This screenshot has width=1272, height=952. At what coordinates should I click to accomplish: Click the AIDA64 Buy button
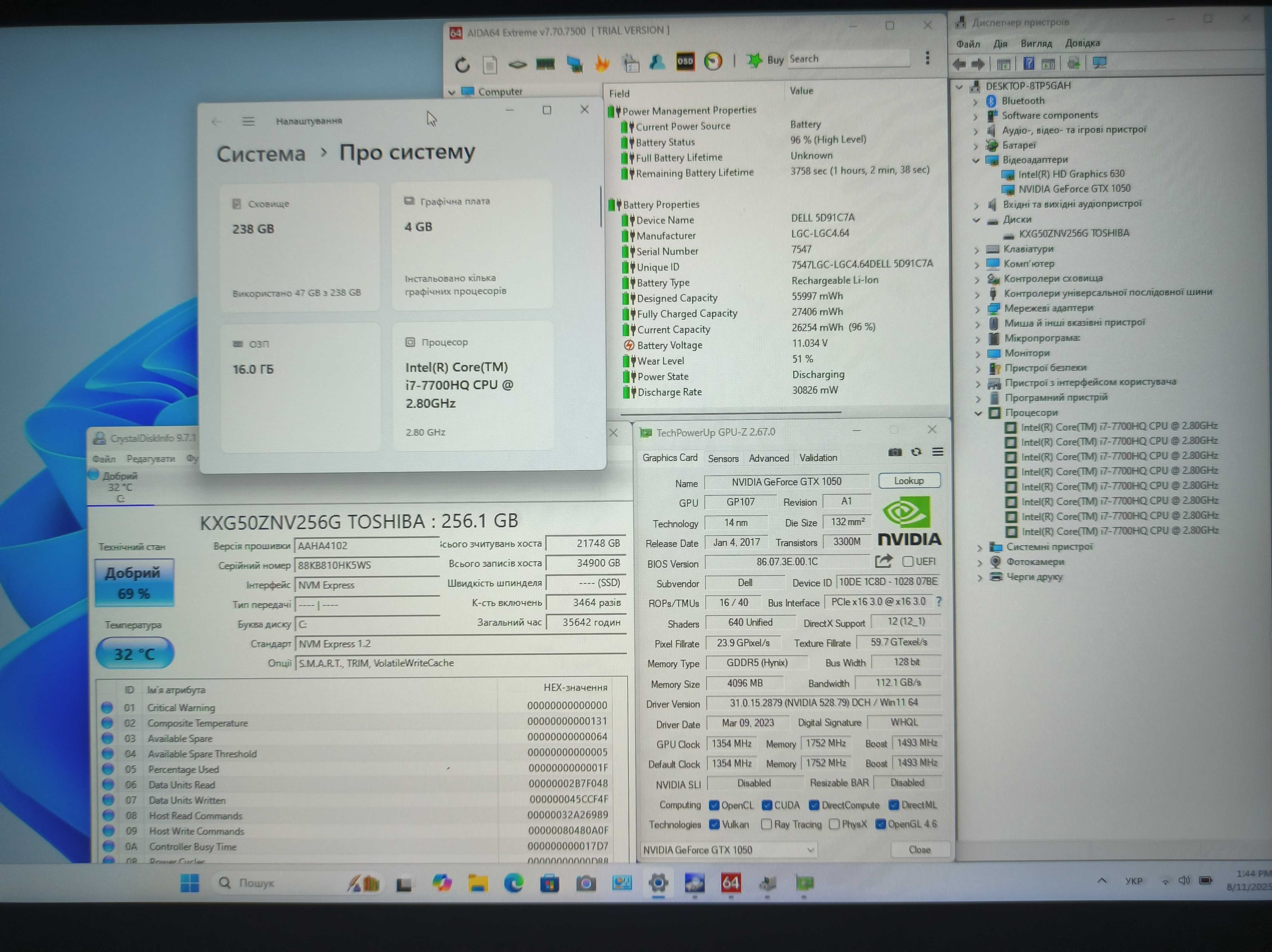765,60
